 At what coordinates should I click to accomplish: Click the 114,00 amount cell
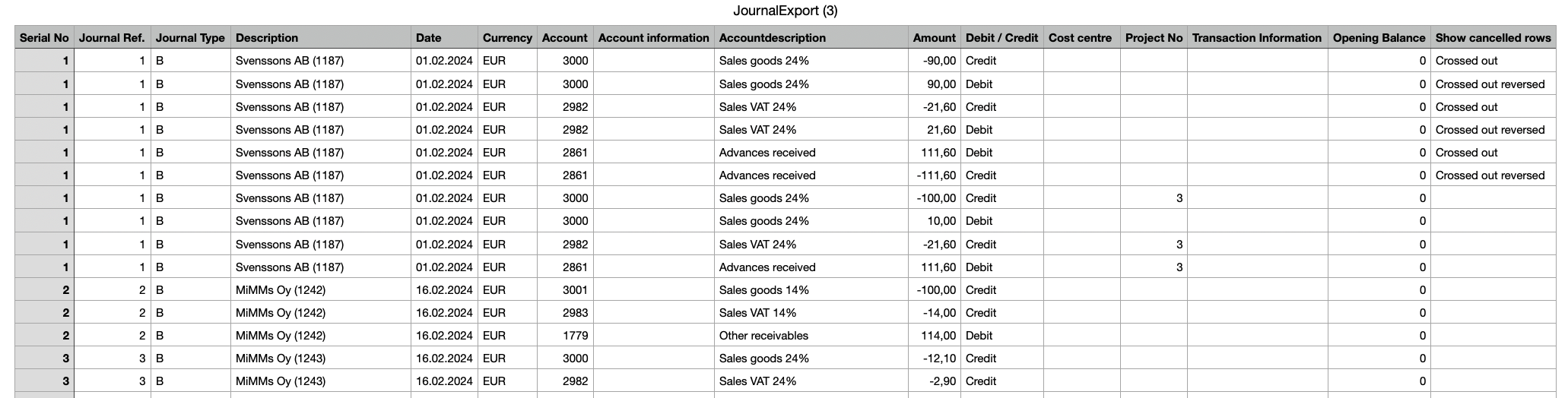(934, 335)
